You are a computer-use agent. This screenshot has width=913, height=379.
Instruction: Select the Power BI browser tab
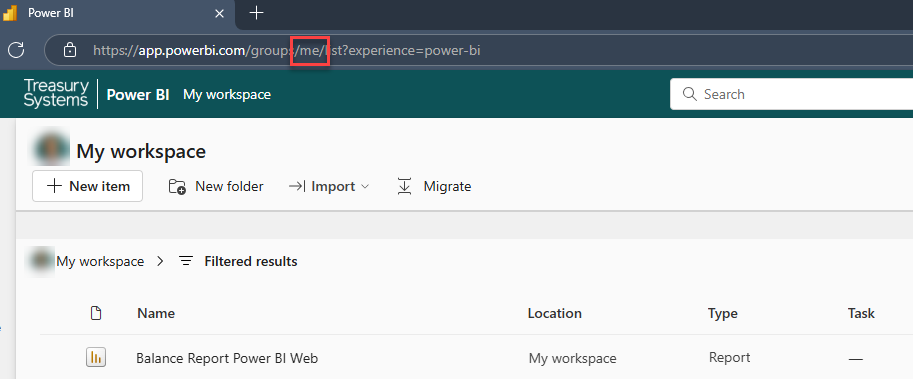[x=116, y=14]
